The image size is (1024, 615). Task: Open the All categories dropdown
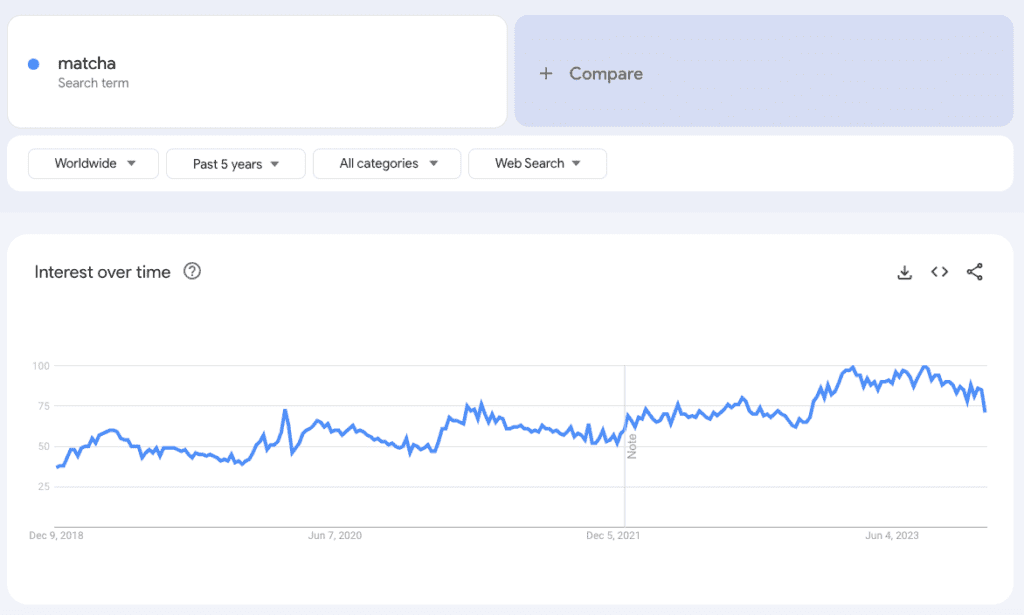point(387,163)
